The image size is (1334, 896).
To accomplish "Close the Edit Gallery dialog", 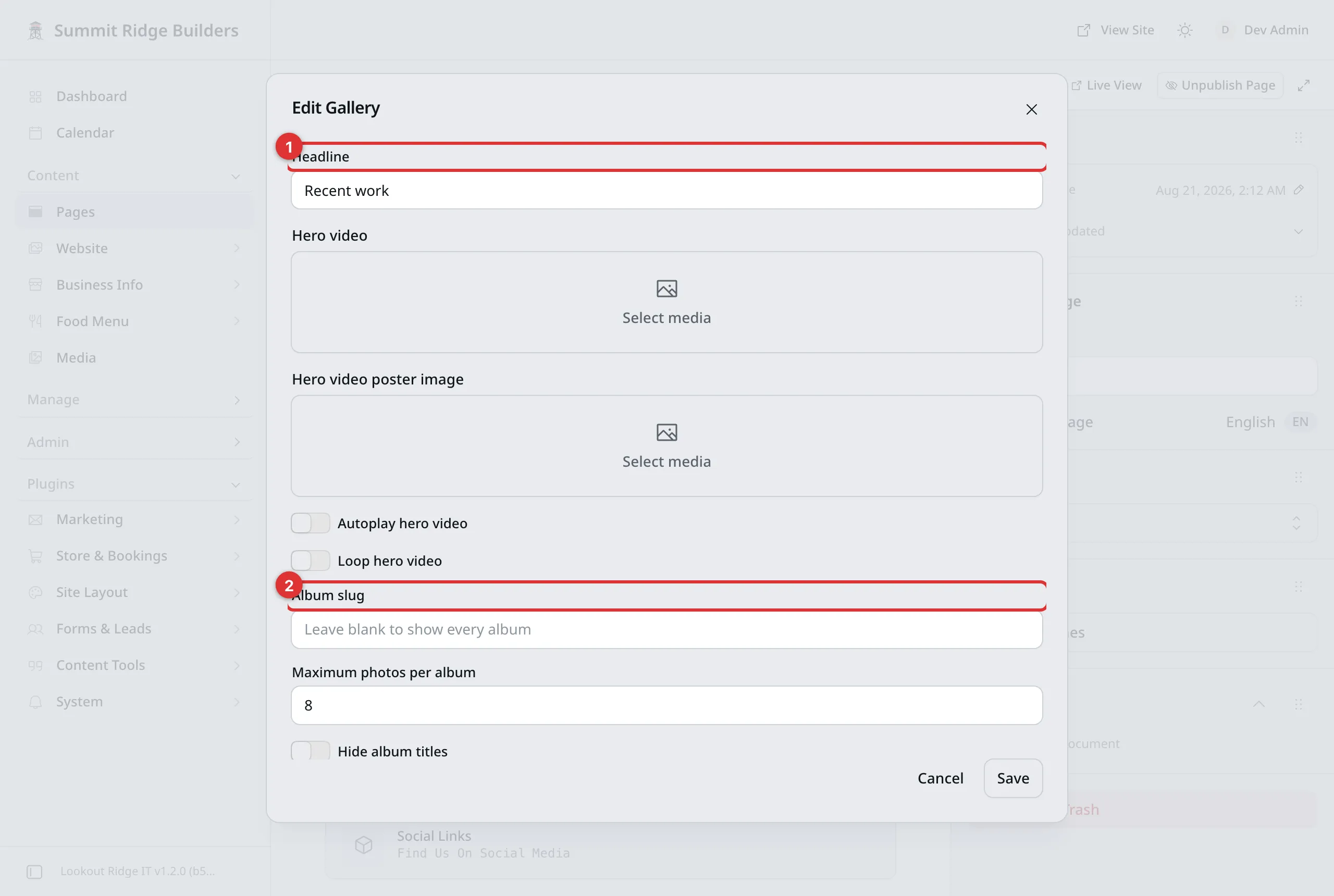I will (x=1031, y=109).
